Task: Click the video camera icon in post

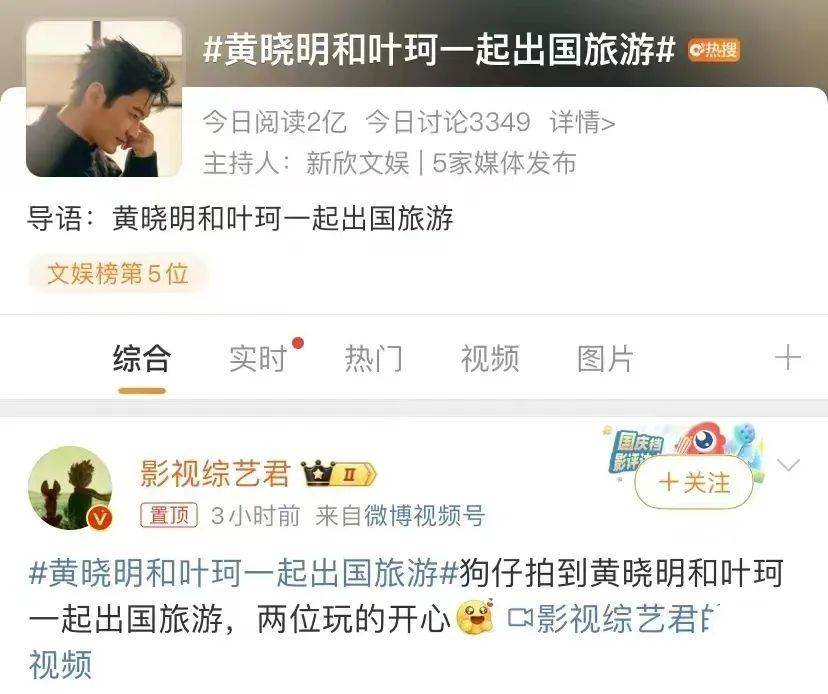Action: pos(520,617)
